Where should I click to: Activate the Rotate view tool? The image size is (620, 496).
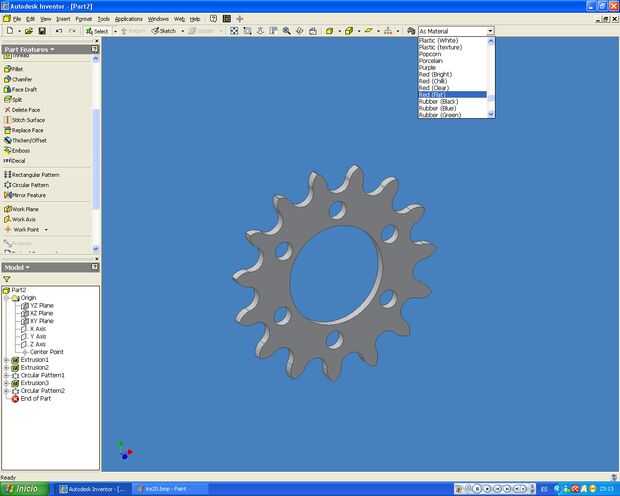coord(299,30)
